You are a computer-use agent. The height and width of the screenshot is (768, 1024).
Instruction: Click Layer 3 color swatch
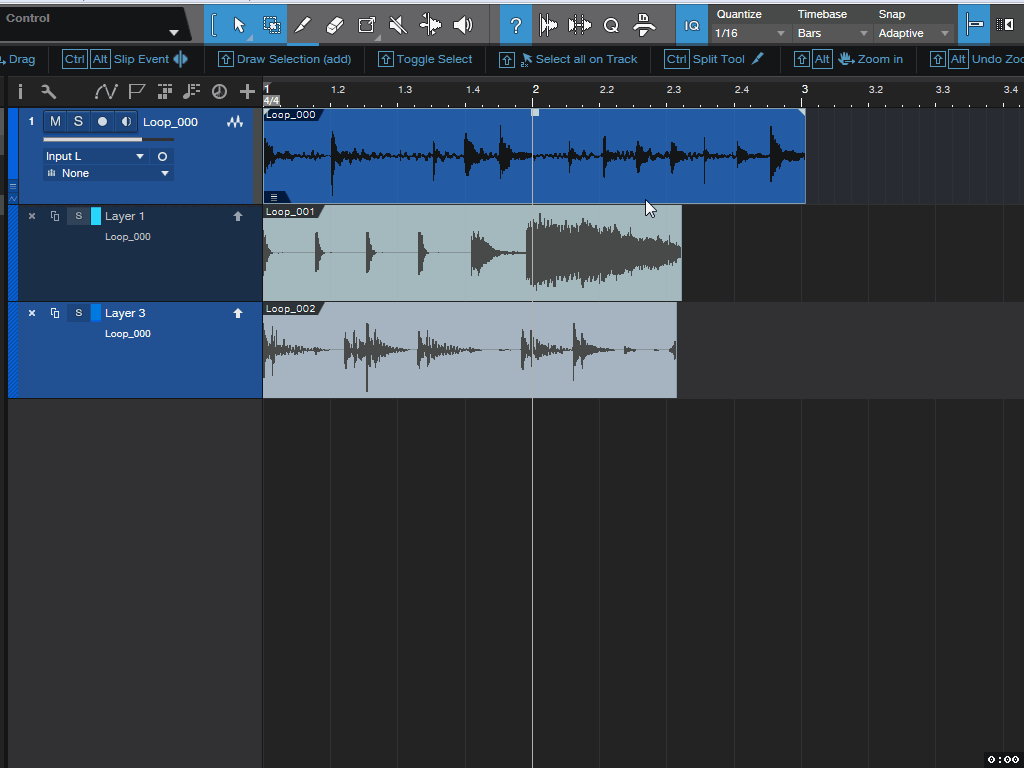coord(96,313)
